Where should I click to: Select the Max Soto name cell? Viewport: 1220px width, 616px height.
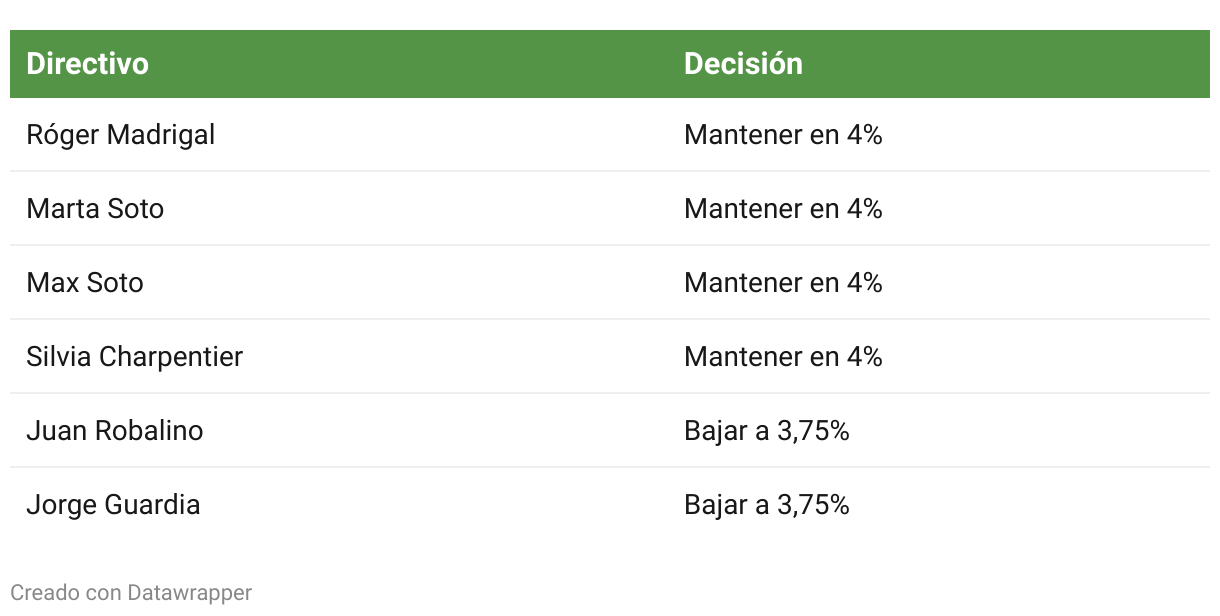point(85,283)
